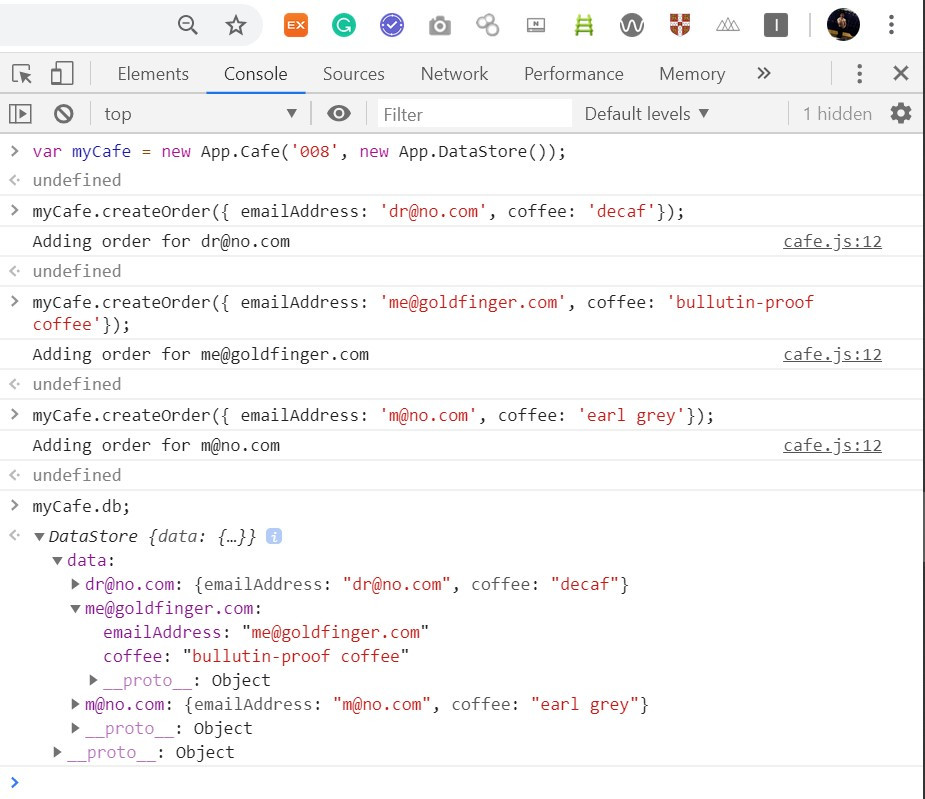Click the 1 hidden messages label

click(837, 113)
